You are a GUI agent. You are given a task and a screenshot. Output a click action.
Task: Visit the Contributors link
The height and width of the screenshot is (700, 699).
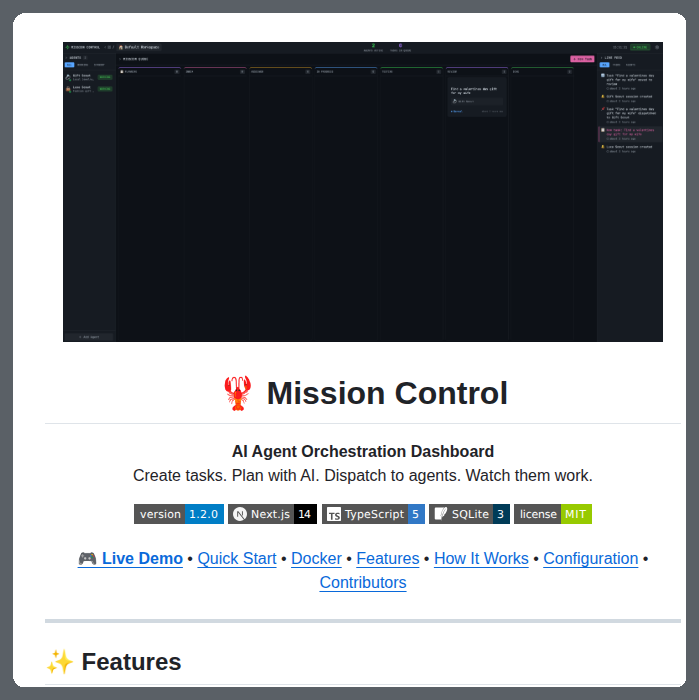pyautogui.click(x=363, y=583)
